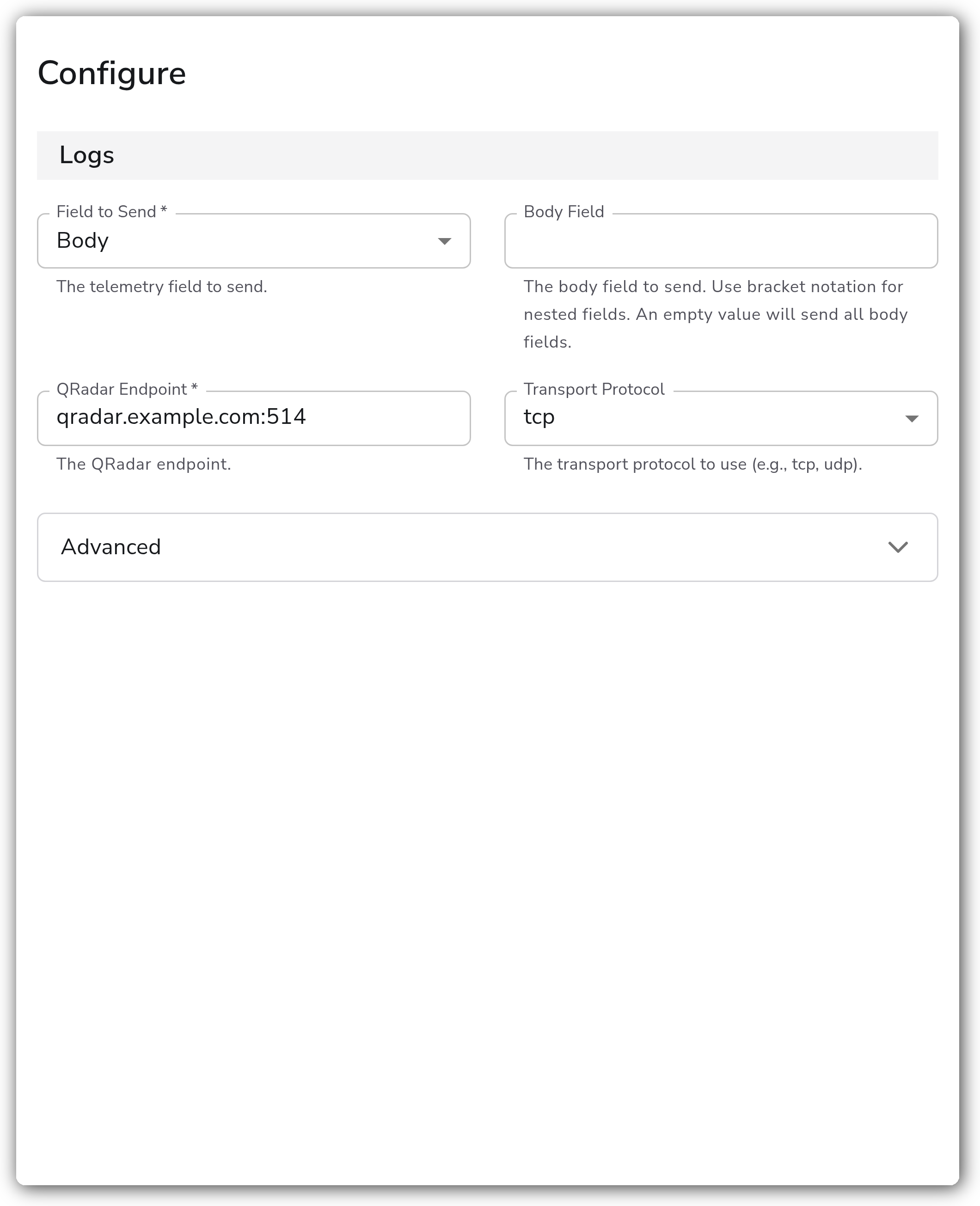Image resolution: width=980 pixels, height=1206 pixels.
Task: Click the Body Field input box
Action: coord(721,241)
